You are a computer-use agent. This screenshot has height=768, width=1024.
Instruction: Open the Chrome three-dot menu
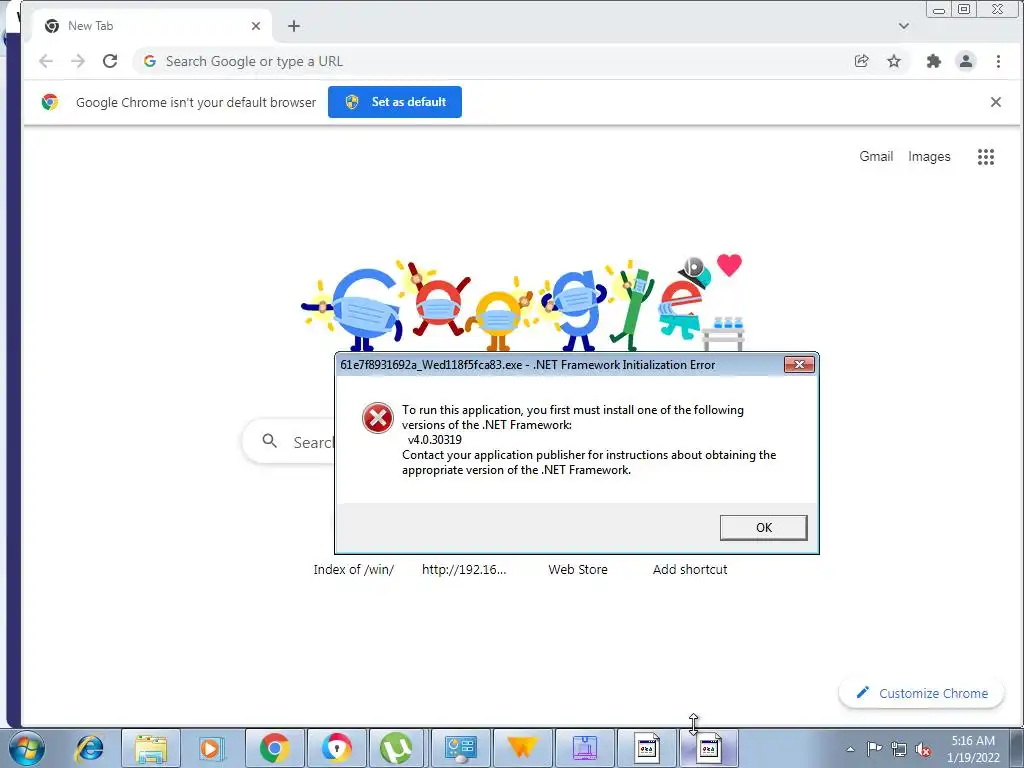[x=998, y=61]
